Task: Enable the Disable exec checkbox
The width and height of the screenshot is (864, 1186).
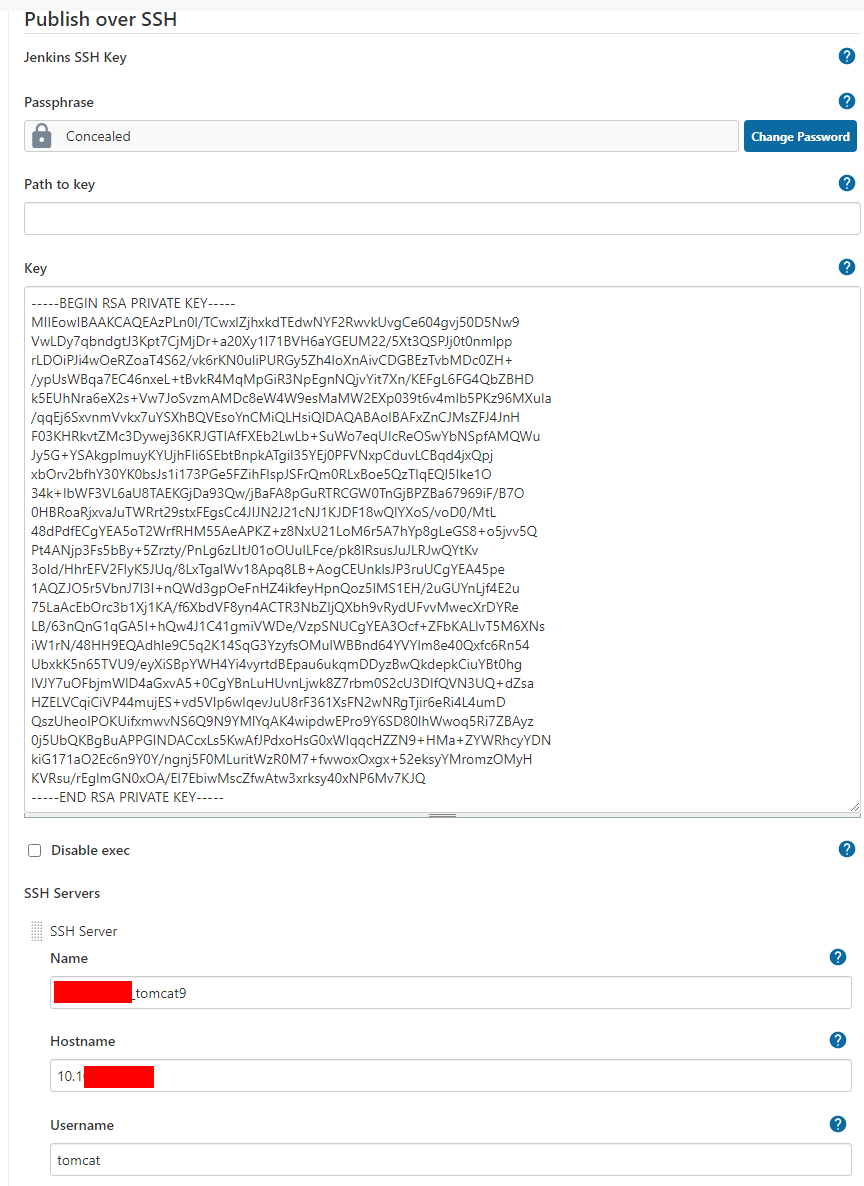Action: click(x=35, y=850)
